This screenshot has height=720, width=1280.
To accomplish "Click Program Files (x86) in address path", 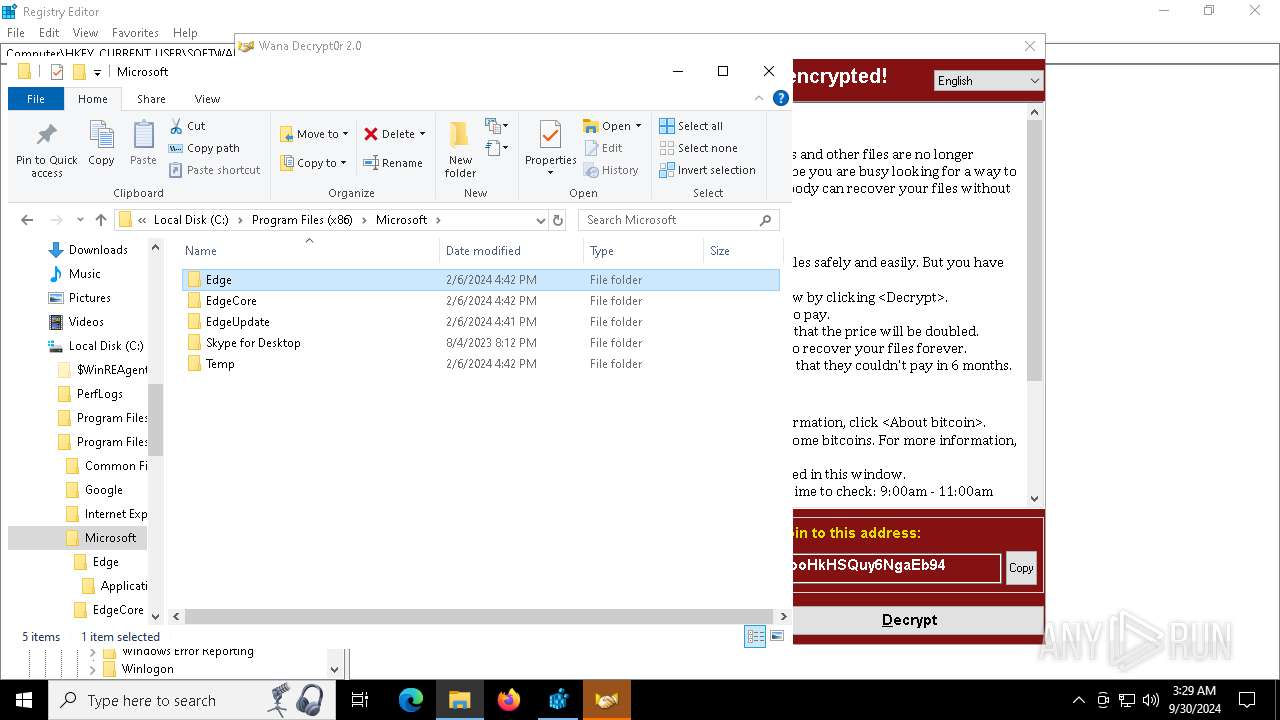I will [302, 220].
